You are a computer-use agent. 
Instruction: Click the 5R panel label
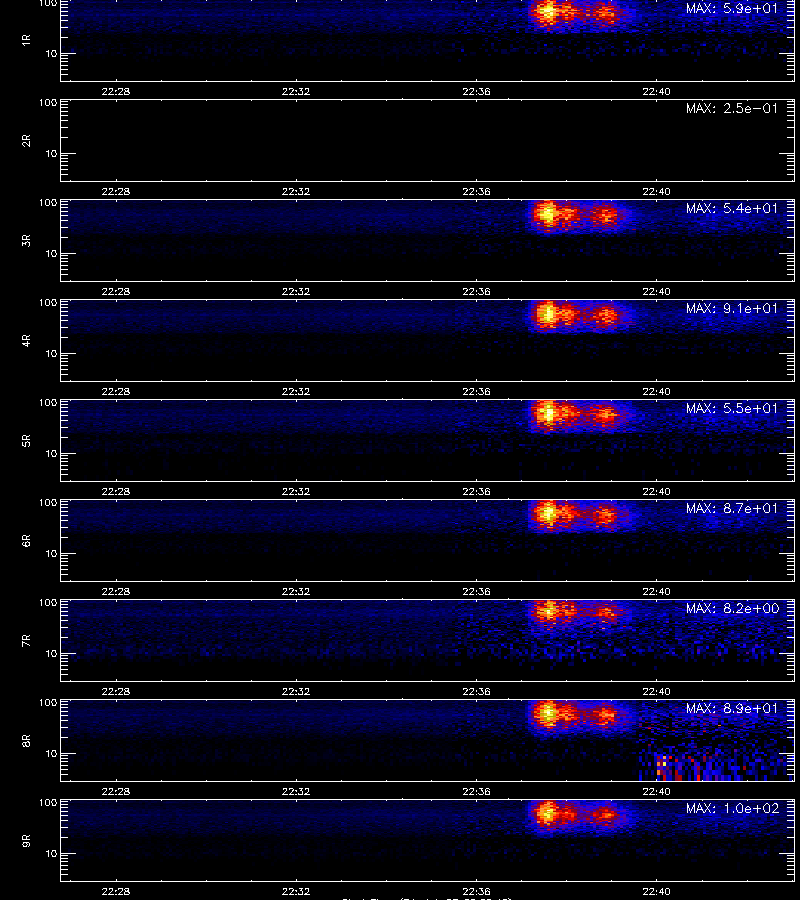click(26, 440)
